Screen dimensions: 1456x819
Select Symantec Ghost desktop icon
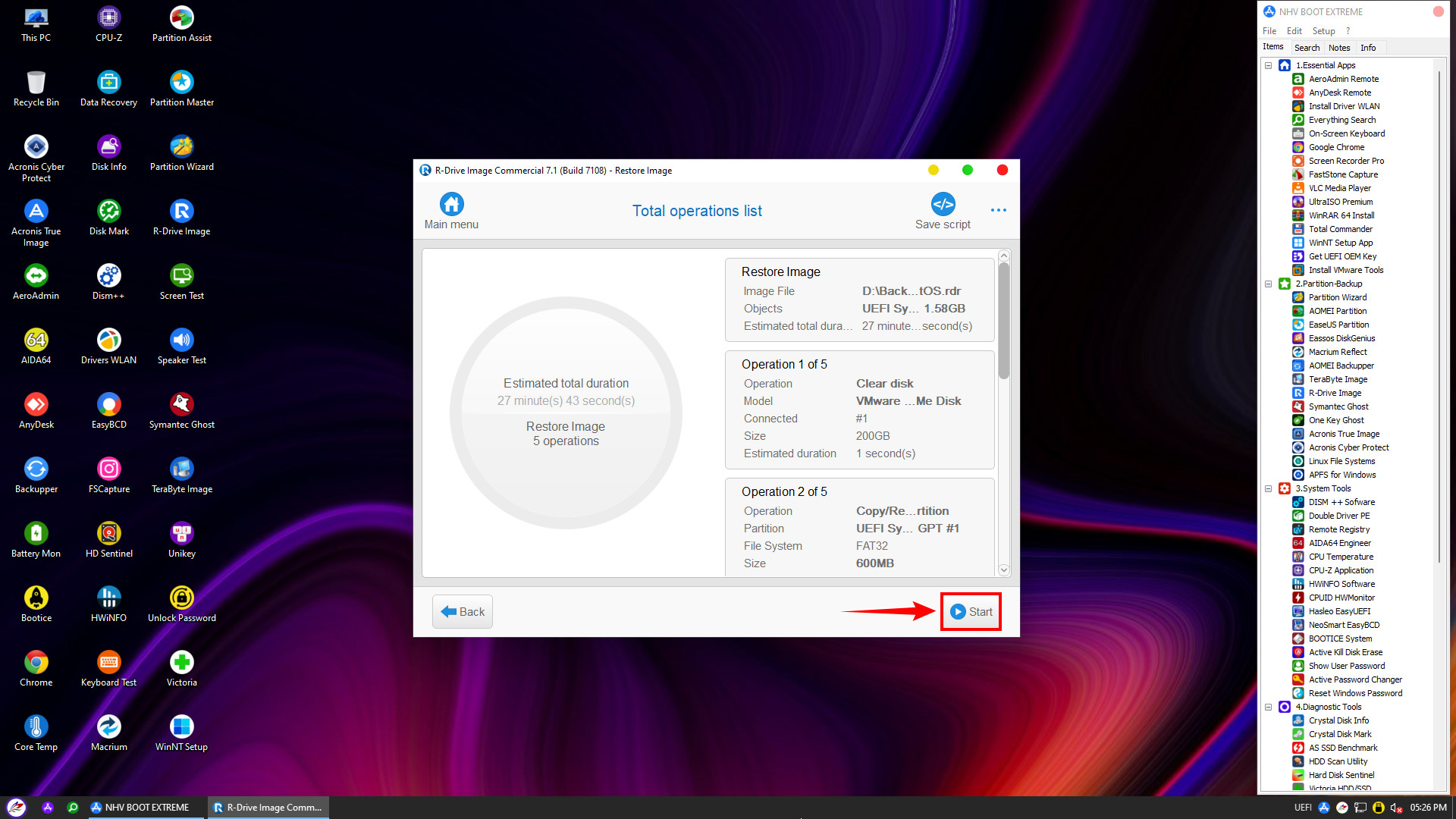pyautogui.click(x=181, y=411)
